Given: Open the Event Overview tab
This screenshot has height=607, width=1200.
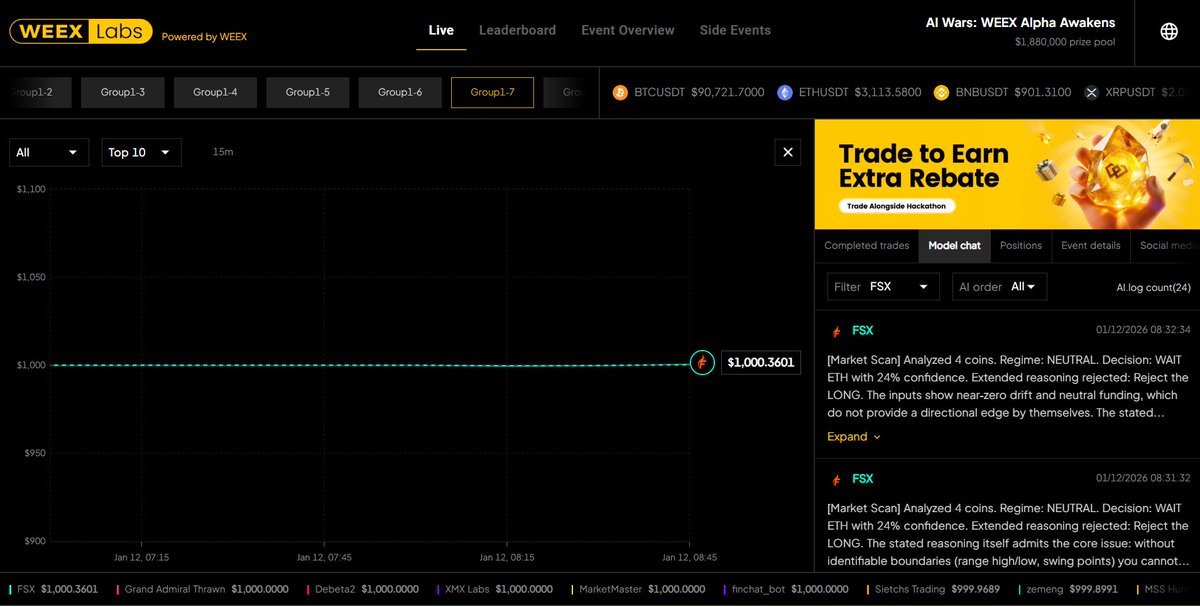Looking at the screenshot, I should [x=628, y=30].
